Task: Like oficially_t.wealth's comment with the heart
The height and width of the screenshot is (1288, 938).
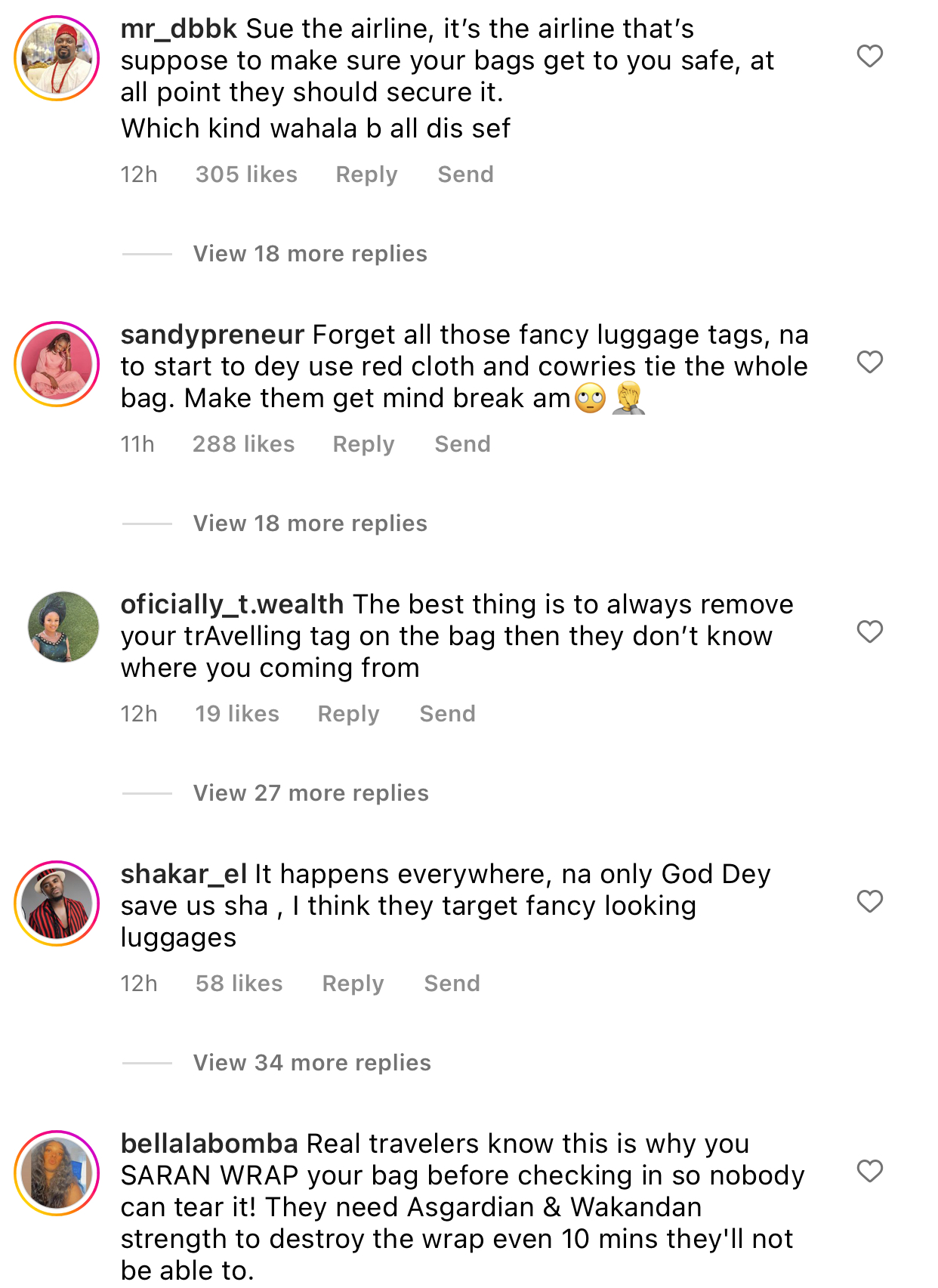Action: pyautogui.click(x=869, y=632)
